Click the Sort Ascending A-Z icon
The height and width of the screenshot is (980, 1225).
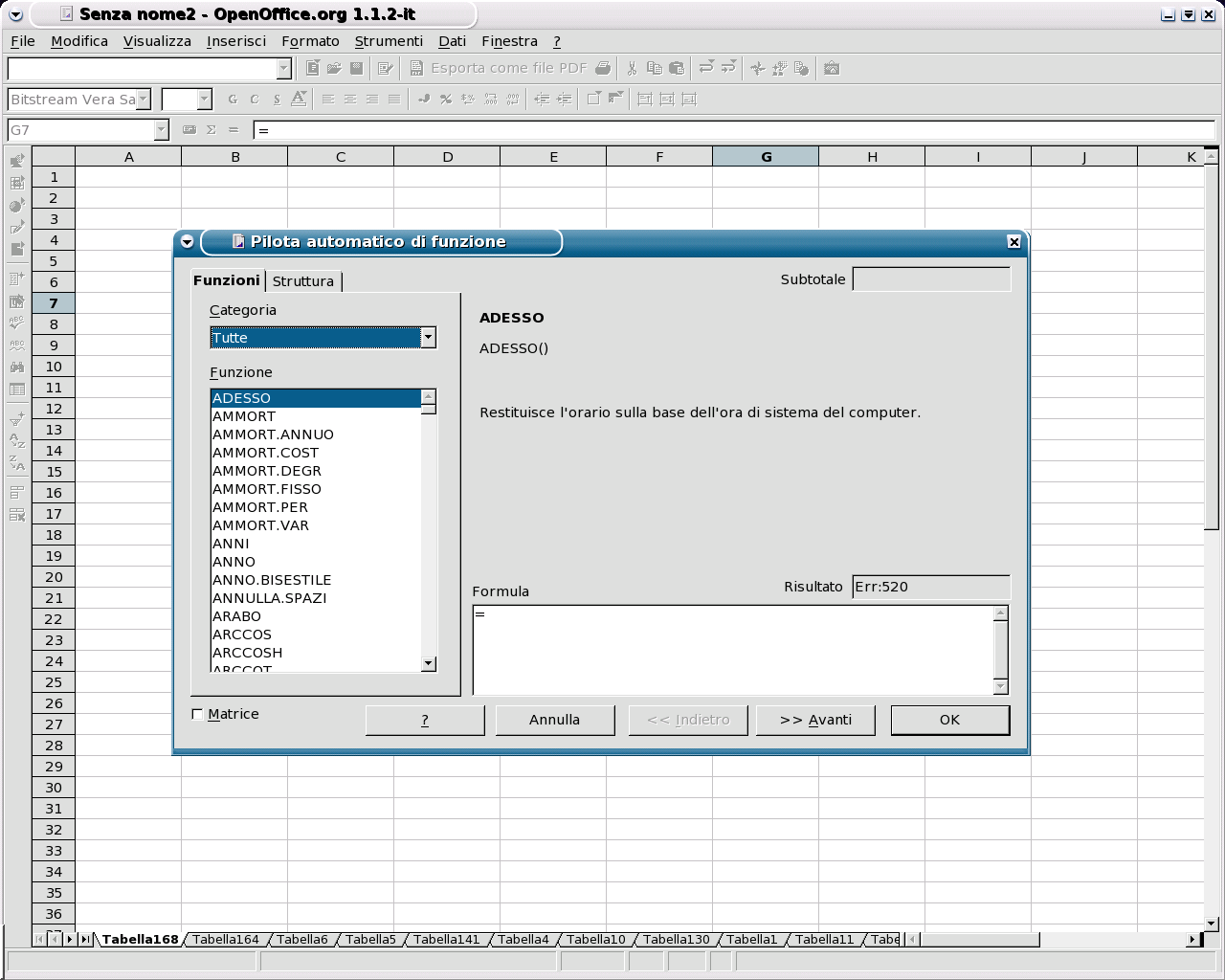pyautogui.click(x=17, y=440)
